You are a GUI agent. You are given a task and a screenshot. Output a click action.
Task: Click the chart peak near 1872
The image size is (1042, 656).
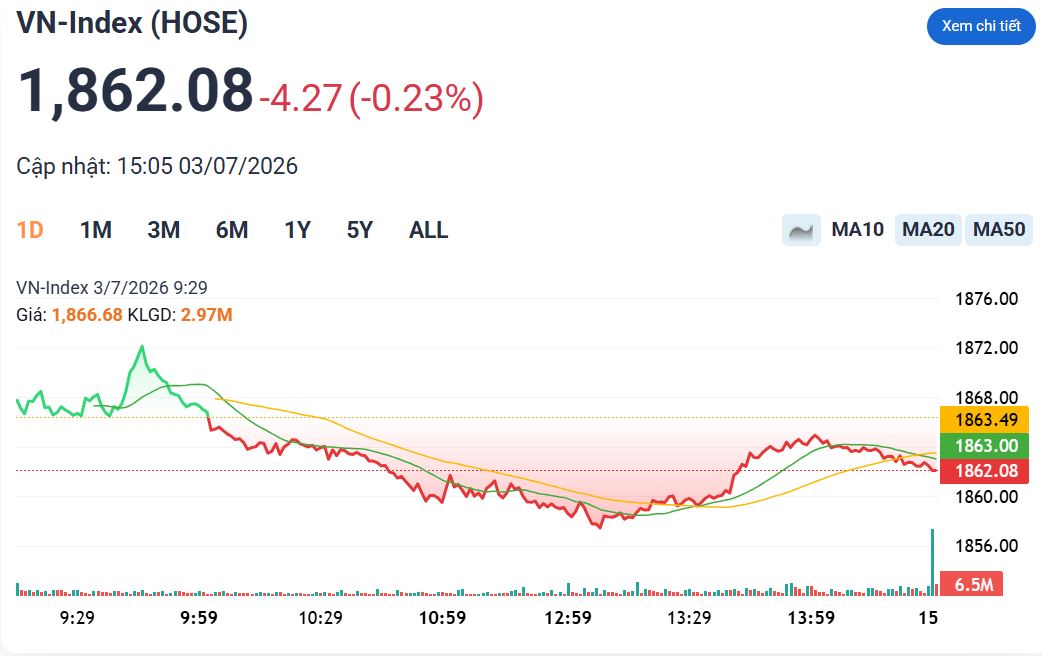tap(142, 347)
